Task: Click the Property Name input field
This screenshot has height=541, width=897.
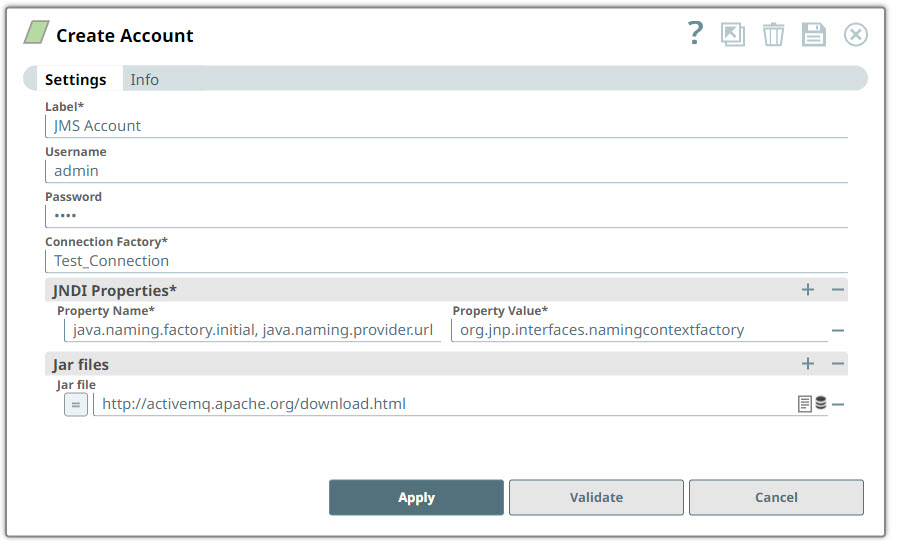Action: point(252,331)
